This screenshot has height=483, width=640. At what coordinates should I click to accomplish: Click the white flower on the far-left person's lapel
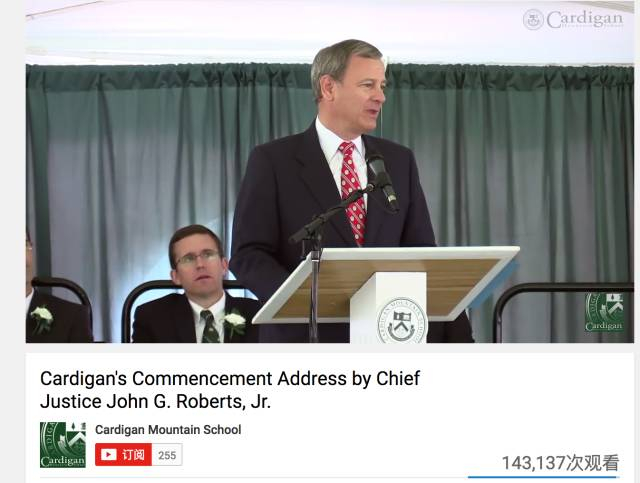42,317
